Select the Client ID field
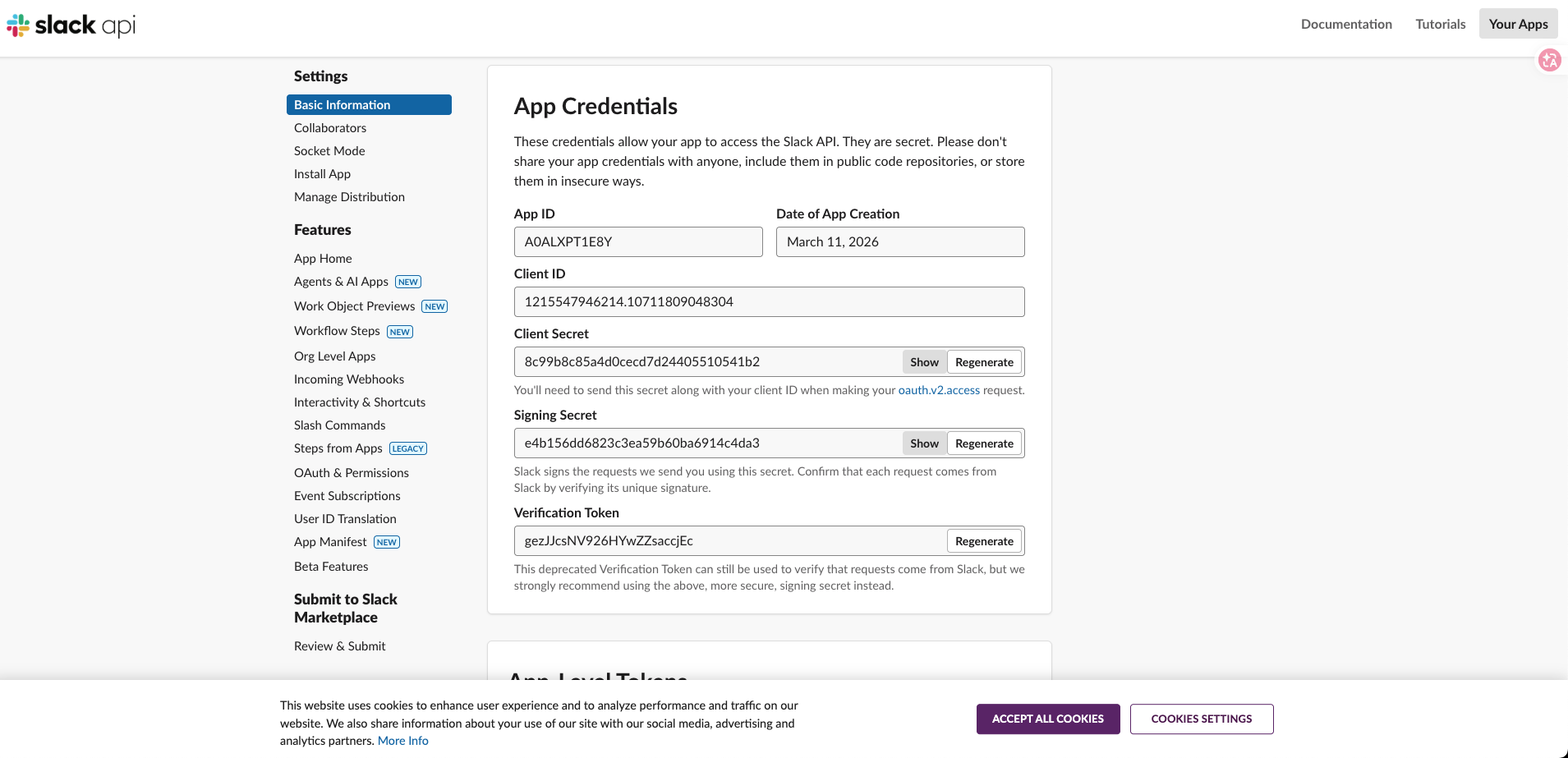Viewport: 1568px width, 758px height. 768,301
